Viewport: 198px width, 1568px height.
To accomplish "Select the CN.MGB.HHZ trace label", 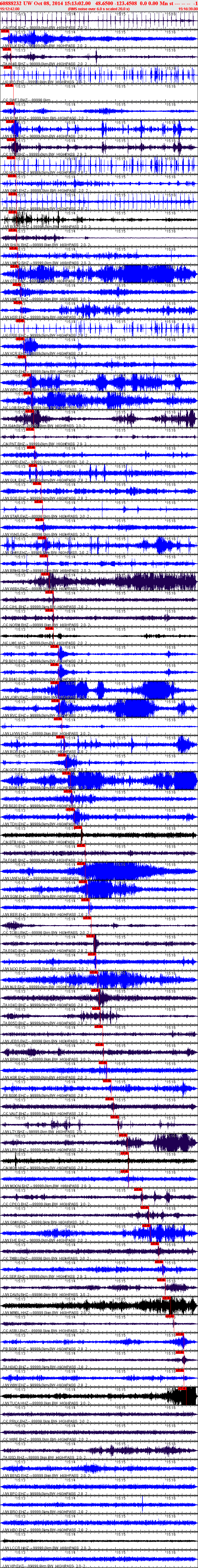I will 45,1169.
